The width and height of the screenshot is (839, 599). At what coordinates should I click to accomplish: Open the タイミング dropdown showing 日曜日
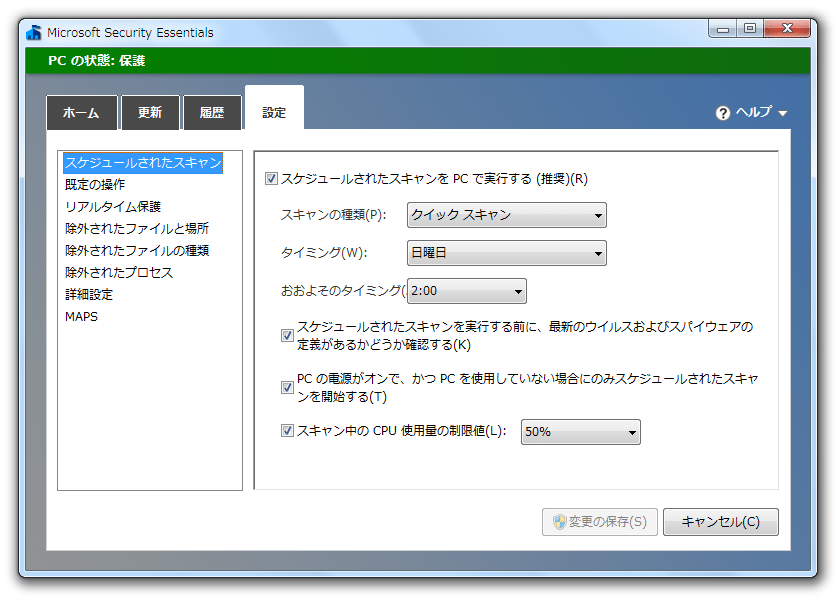pyautogui.click(x=507, y=253)
